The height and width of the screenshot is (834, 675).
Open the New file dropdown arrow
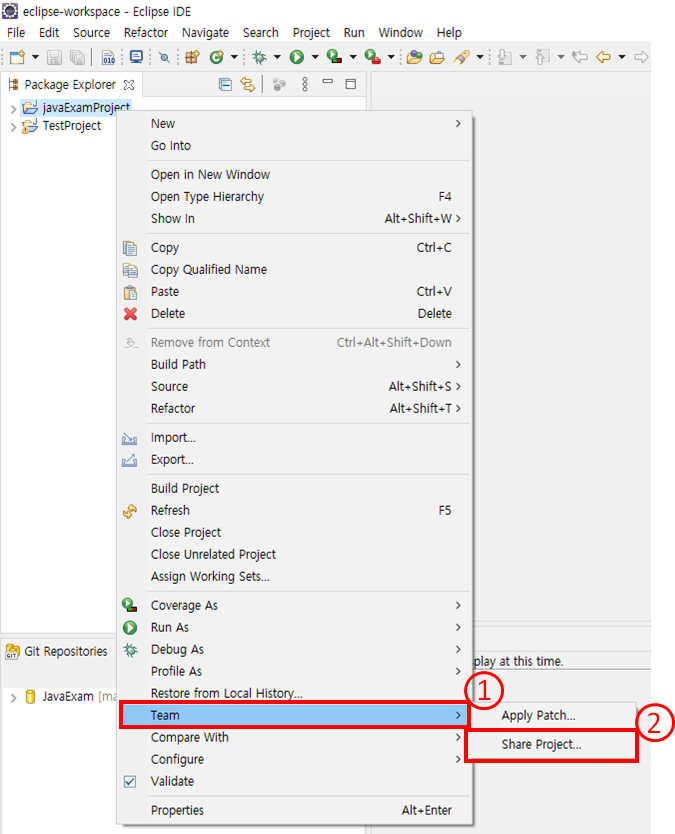pyautogui.click(x=35, y=57)
